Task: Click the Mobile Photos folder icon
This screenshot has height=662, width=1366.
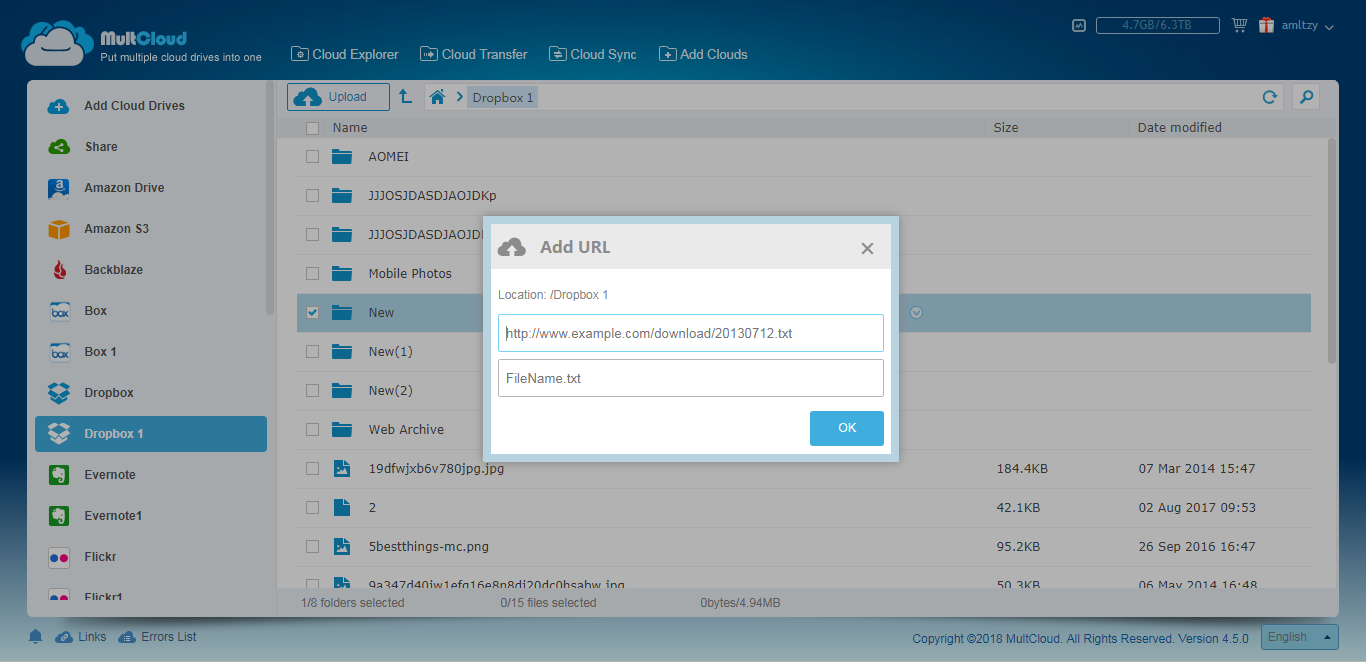Action: coord(343,274)
